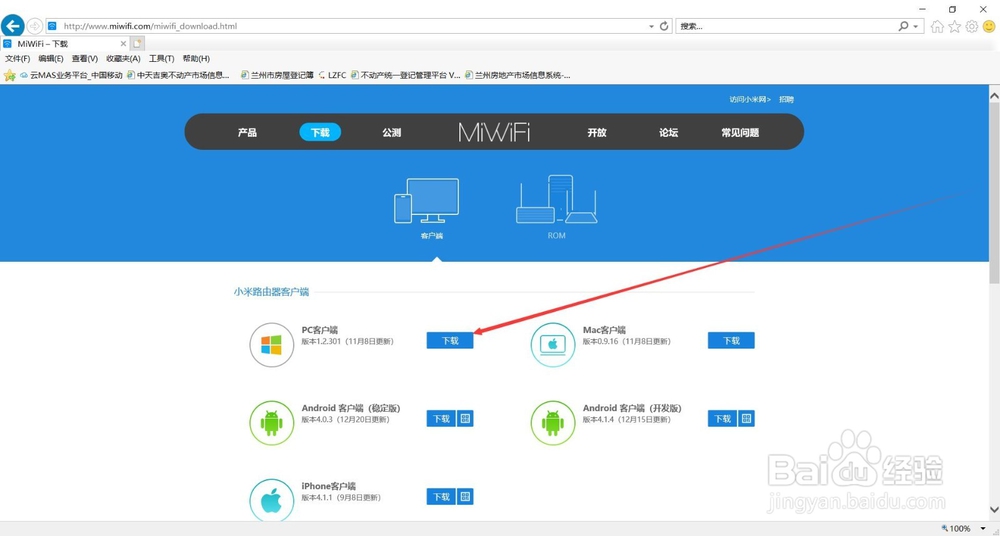Viewport: 1000px width, 536px height.
Task: Download the PC客户端
Action: (x=450, y=340)
